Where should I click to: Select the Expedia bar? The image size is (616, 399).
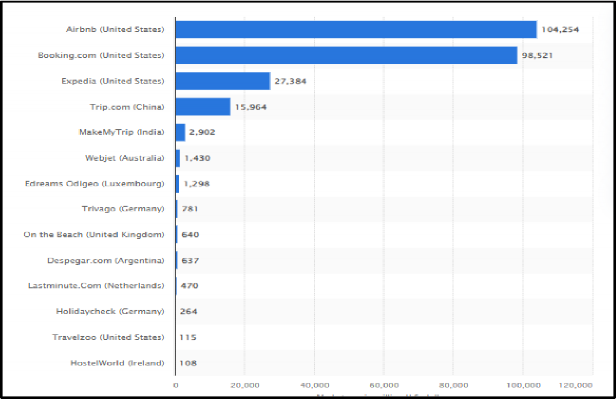coord(223,81)
